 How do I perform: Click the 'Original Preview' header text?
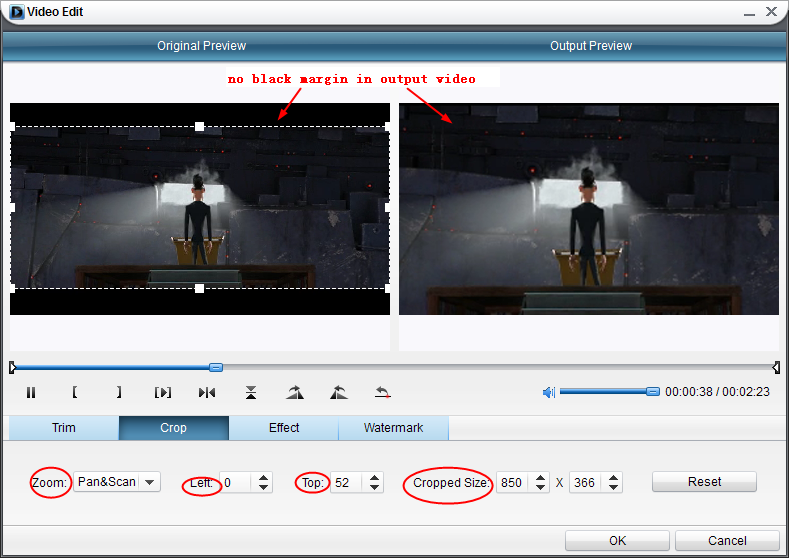[x=201, y=46]
